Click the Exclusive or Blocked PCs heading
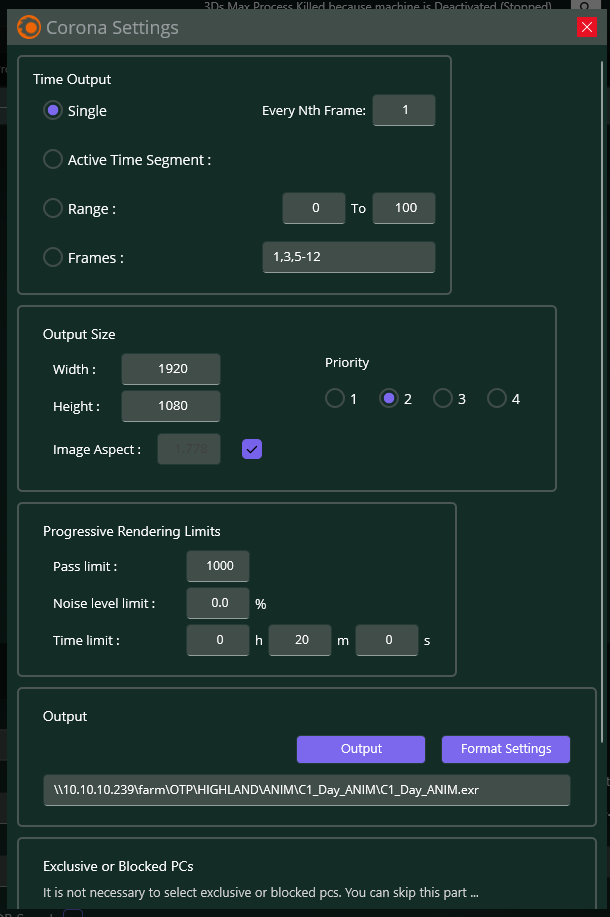This screenshot has width=610, height=917. 118,867
